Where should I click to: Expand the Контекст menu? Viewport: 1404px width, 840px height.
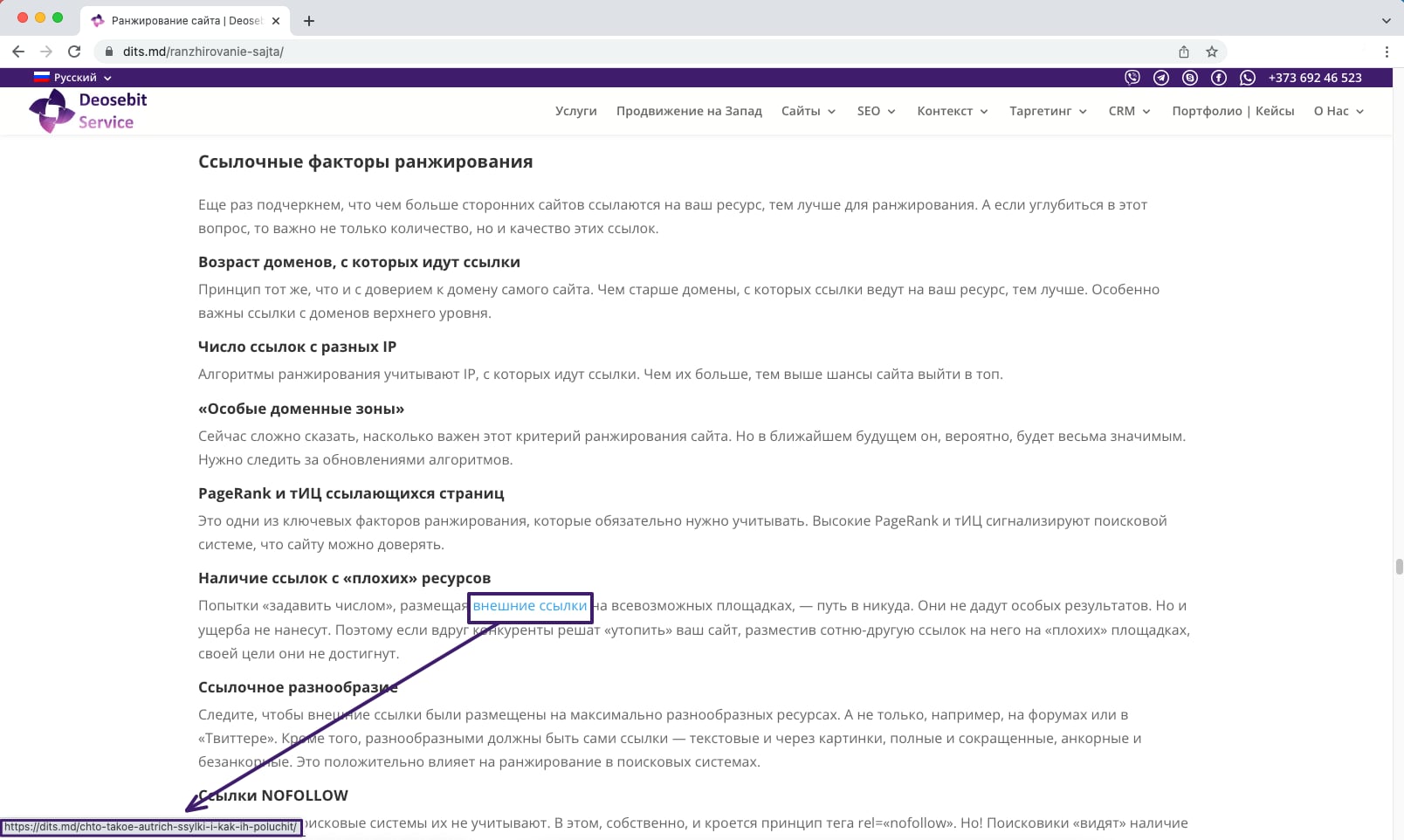(953, 111)
